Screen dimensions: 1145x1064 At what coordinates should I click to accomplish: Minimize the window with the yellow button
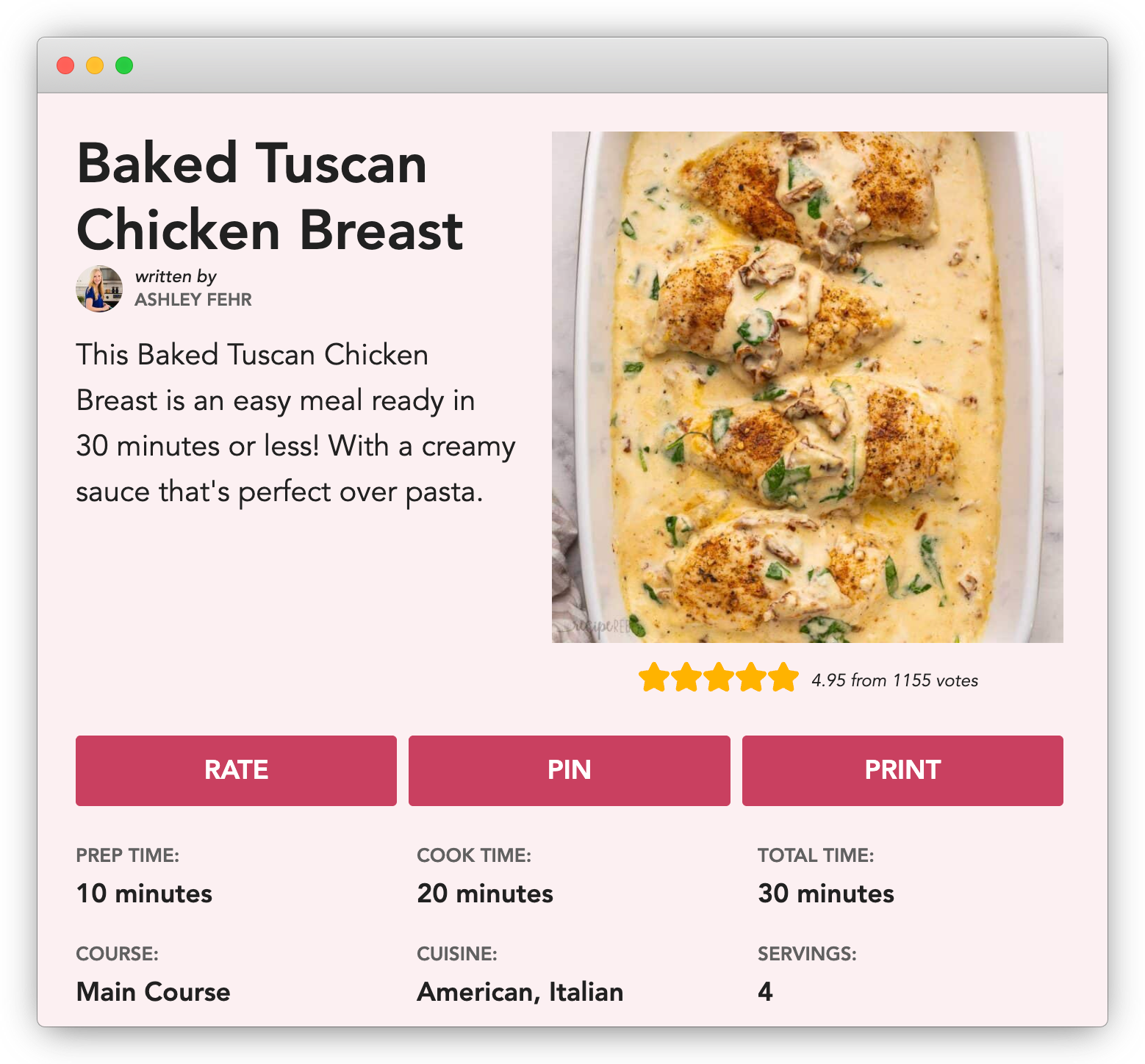(95, 65)
